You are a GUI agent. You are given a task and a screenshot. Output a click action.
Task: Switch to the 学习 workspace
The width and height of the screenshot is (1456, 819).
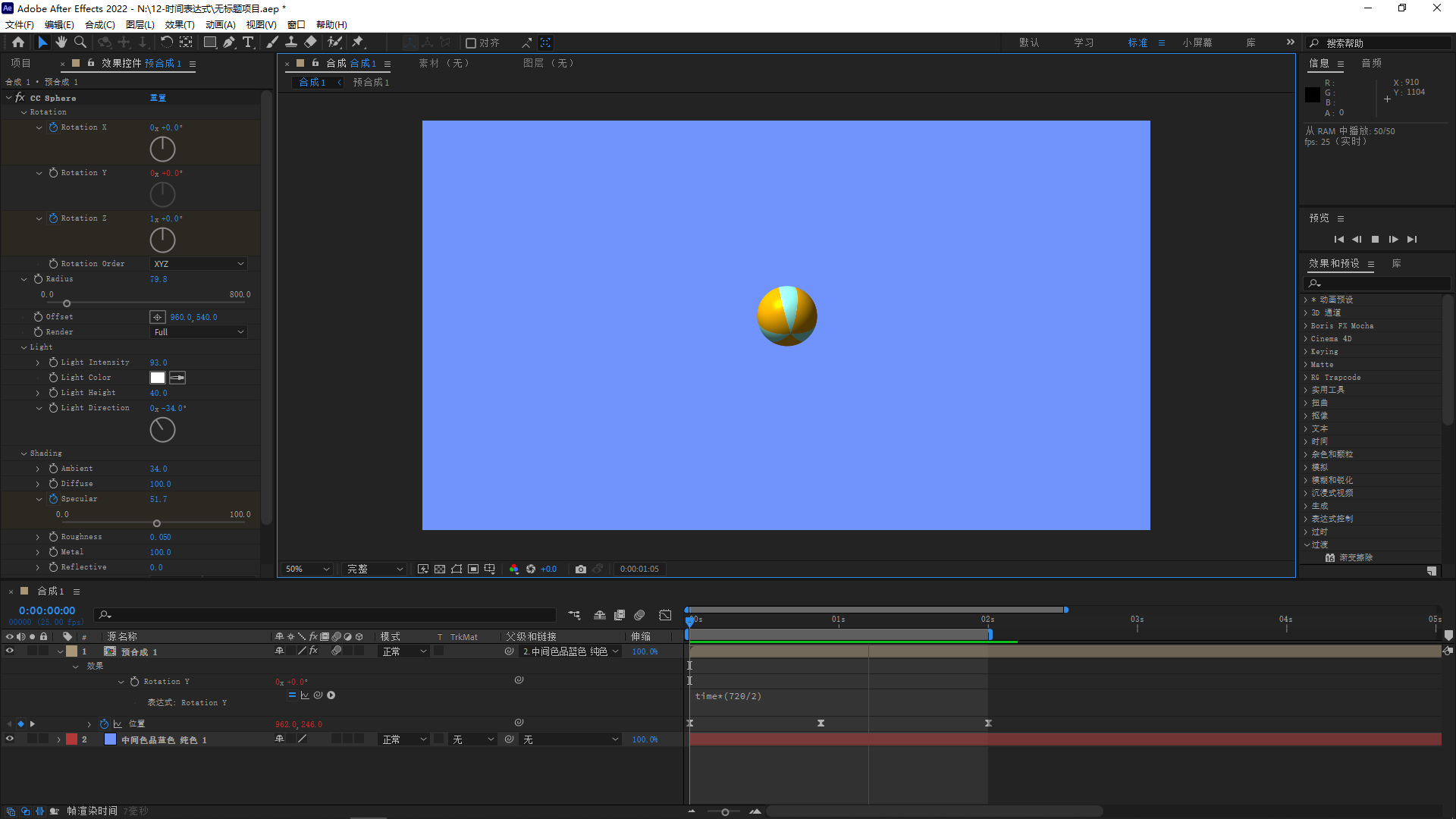click(x=1084, y=42)
